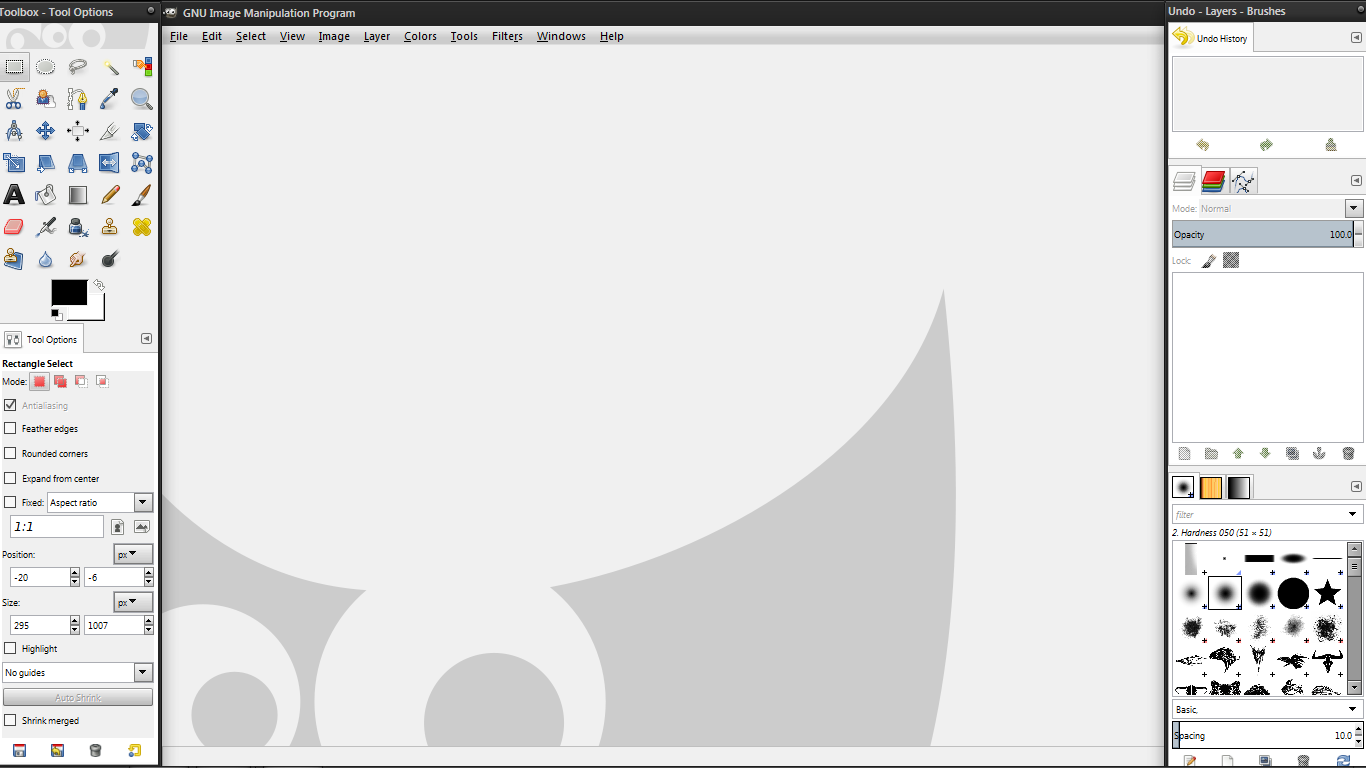This screenshot has height=768, width=1366.
Task: Select the Blend gradient tool
Action: (78, 195)
